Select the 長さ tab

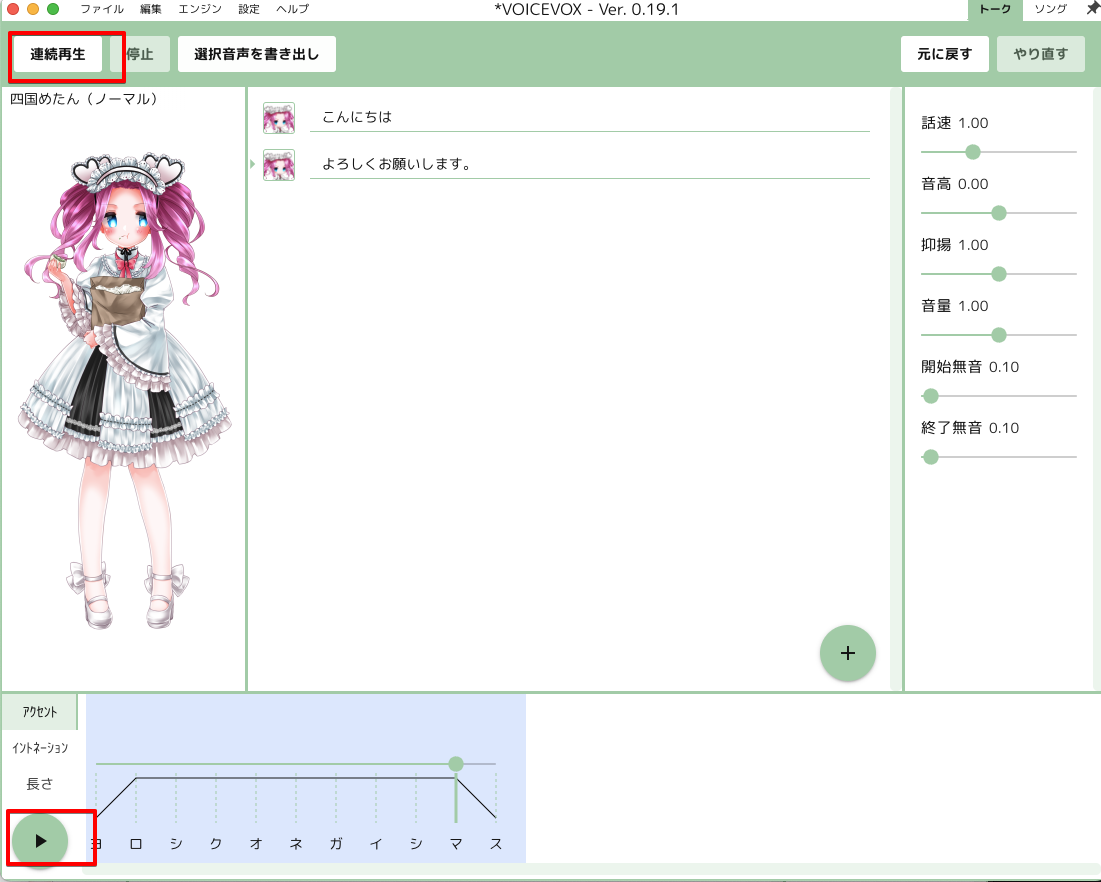tap(39, 784)
